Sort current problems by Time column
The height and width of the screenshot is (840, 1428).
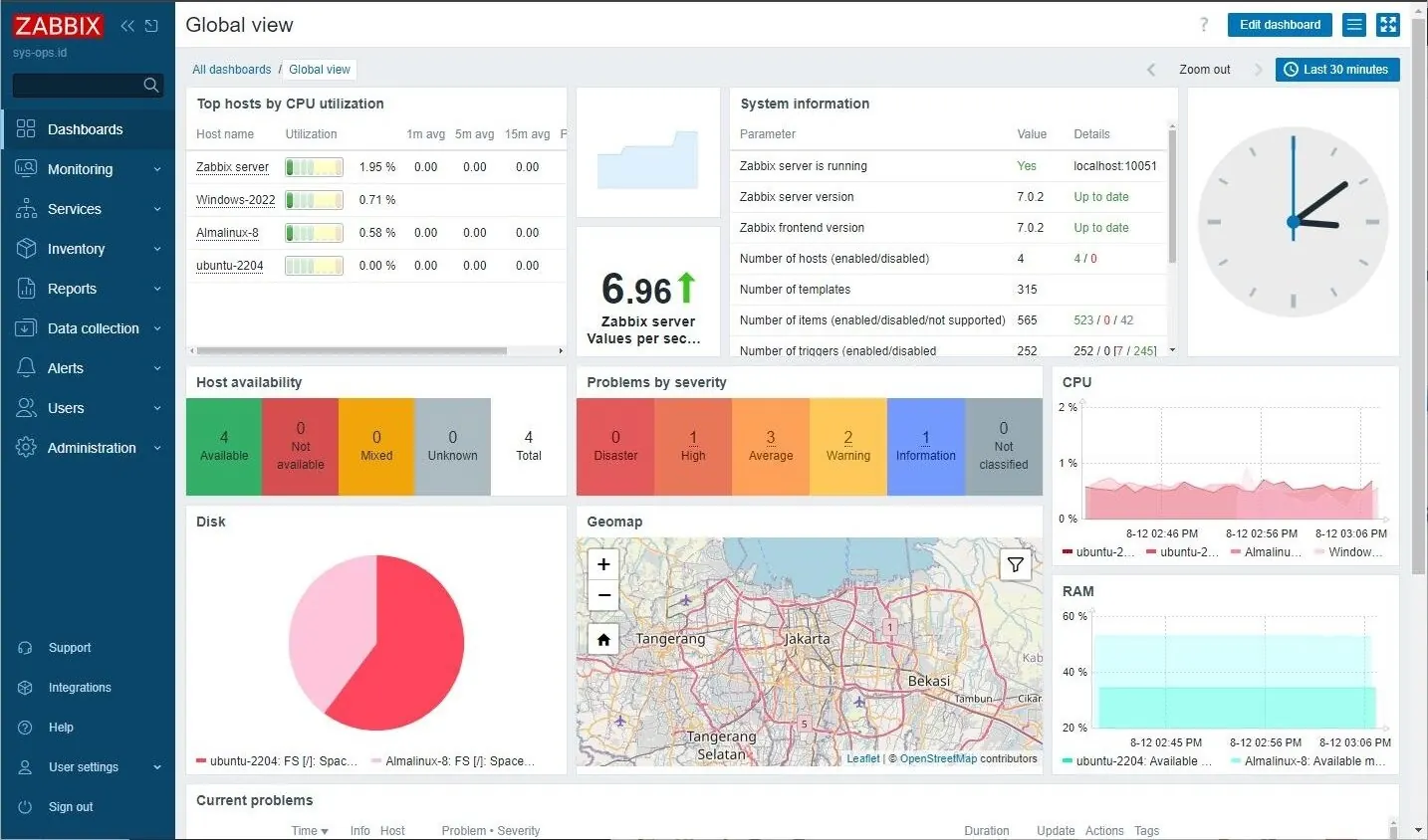309,830
